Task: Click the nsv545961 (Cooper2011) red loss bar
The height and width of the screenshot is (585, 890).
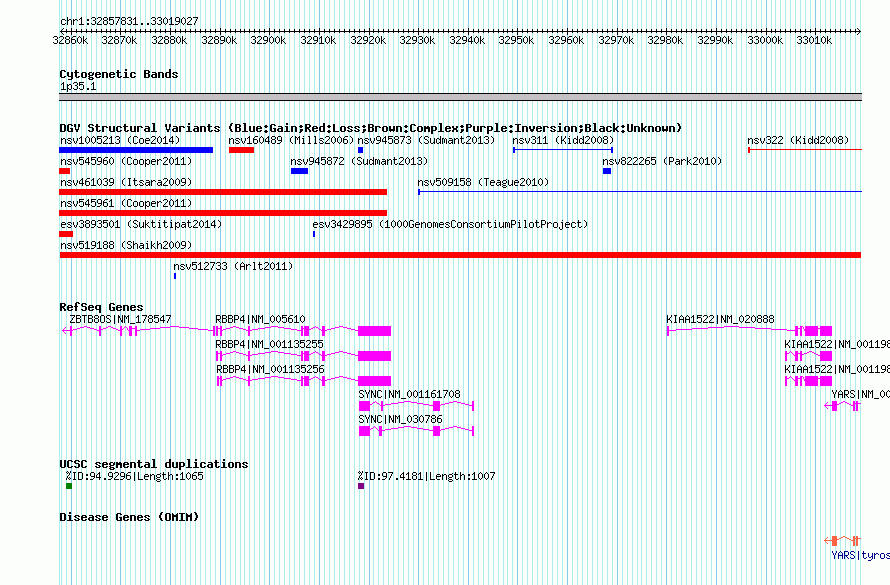Action: pyautogui.click(x=223, y=213)
